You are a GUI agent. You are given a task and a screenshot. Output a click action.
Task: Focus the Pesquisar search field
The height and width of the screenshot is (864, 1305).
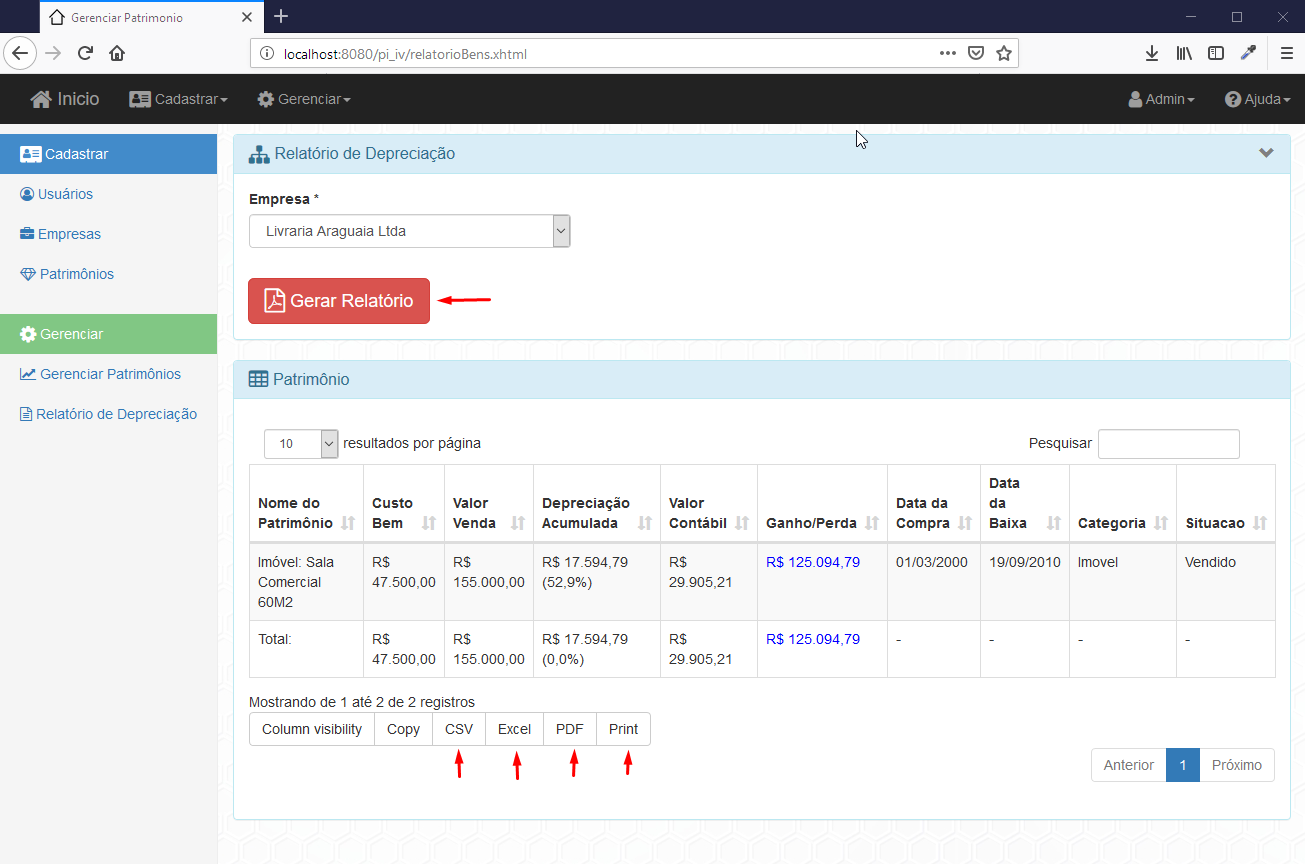(1168, 444)
